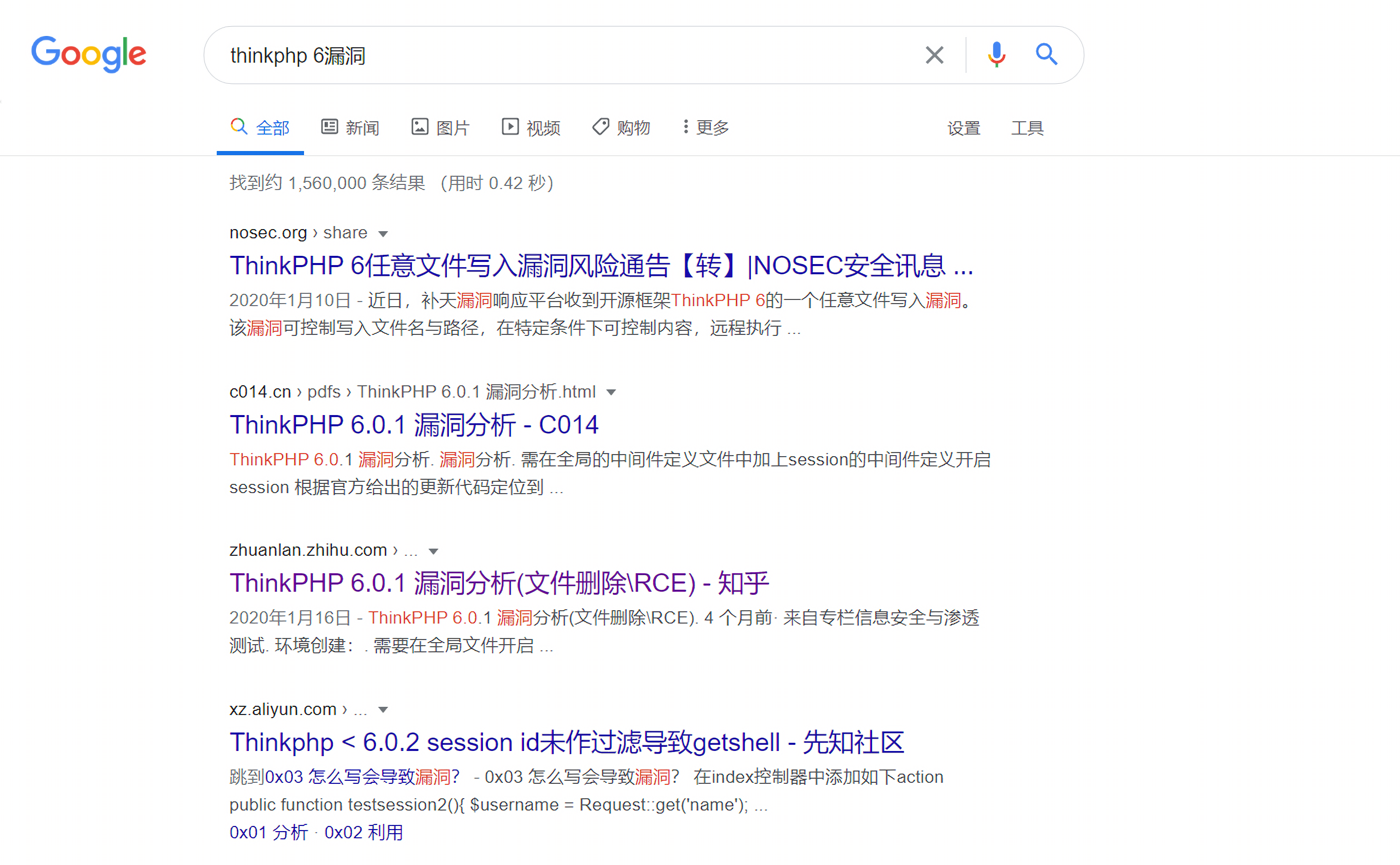The width and height of the screenshot is (1400, 865).
Task: Open ThinkPHP 6.0.1 漏洞分析 - C014 result
Action: point(414,425)
